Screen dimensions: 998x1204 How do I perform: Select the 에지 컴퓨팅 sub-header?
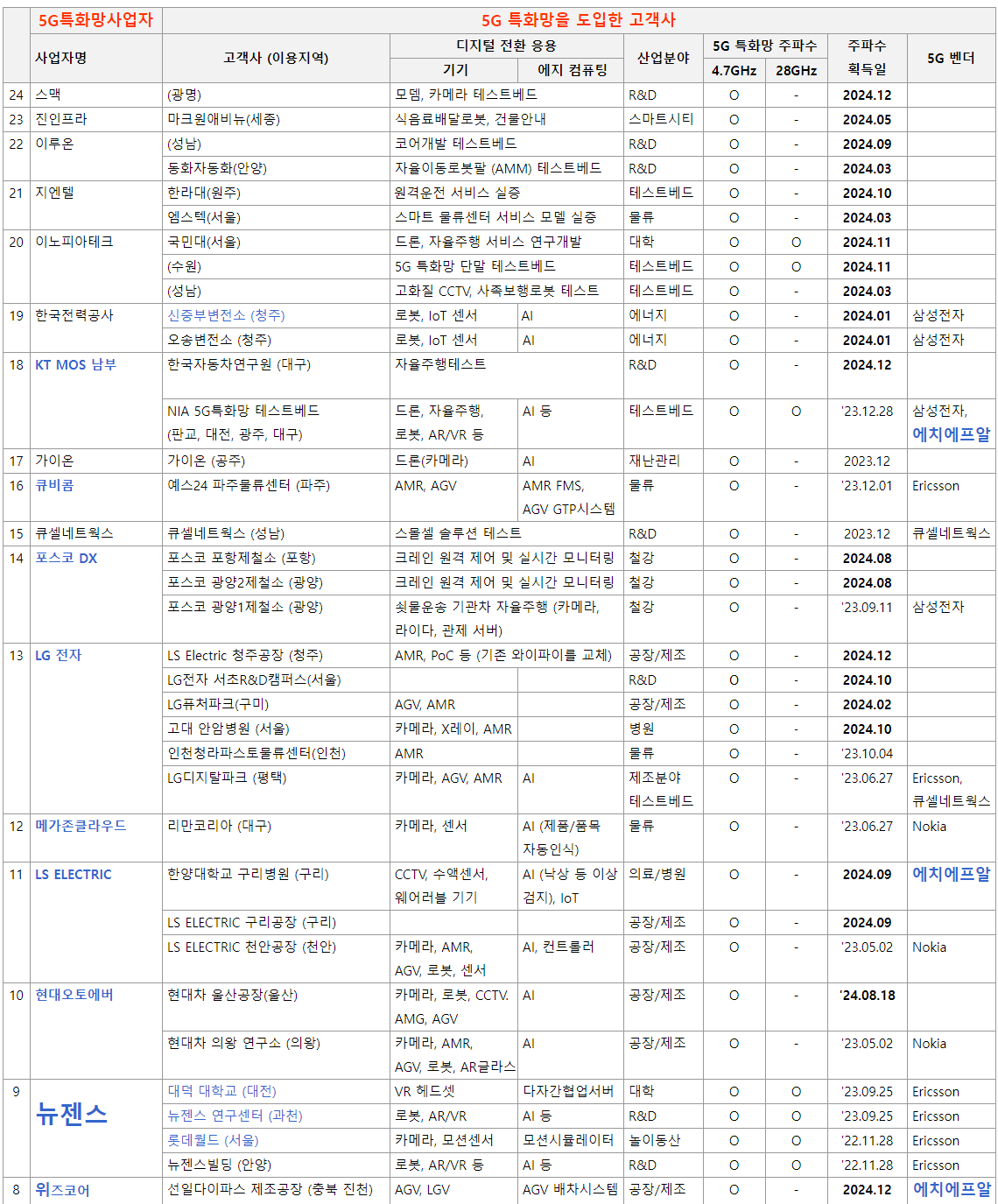[570, 70]
